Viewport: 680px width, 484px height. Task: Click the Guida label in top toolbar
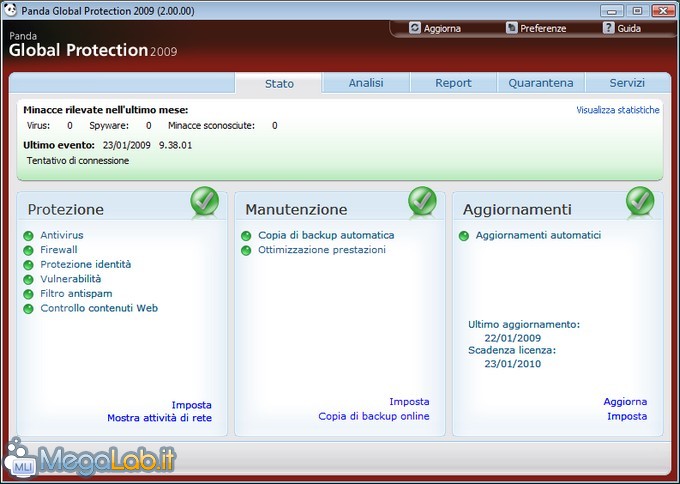(629, 29)
